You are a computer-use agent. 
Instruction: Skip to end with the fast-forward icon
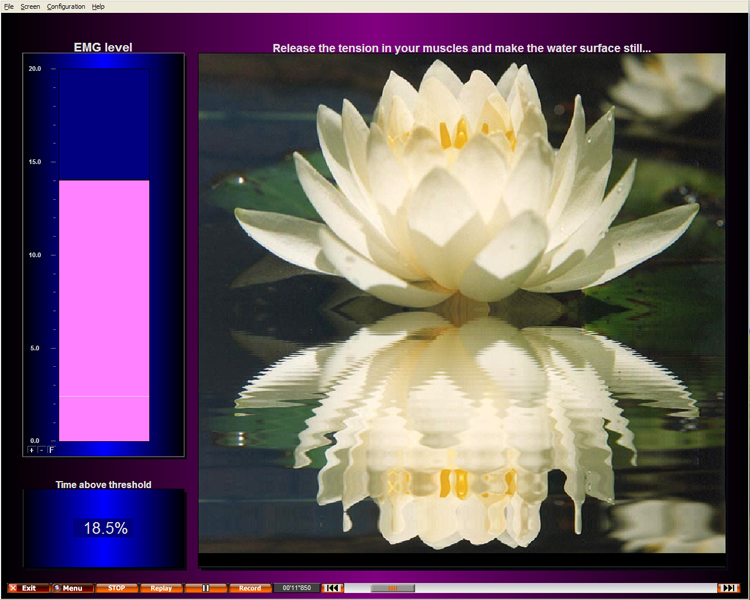pyautogui.click(x=729, y=588)
